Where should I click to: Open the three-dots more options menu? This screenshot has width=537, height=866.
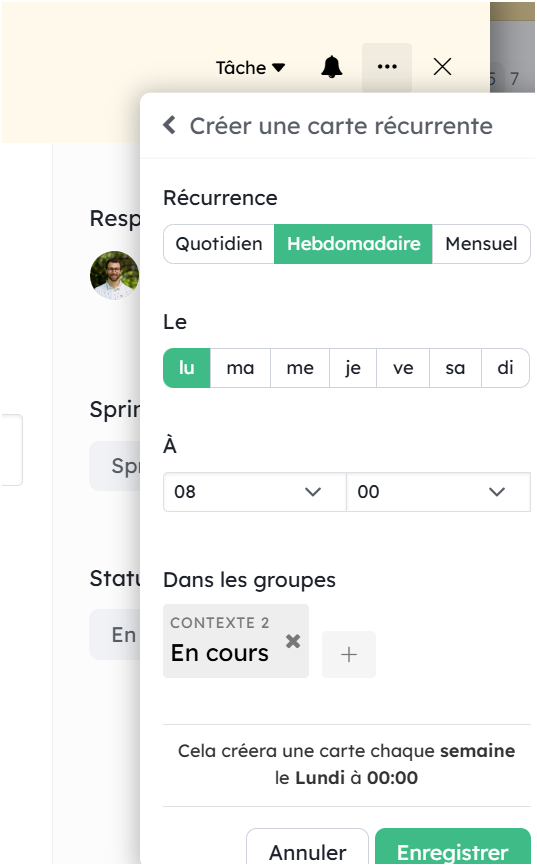click(x=387, y=67)
